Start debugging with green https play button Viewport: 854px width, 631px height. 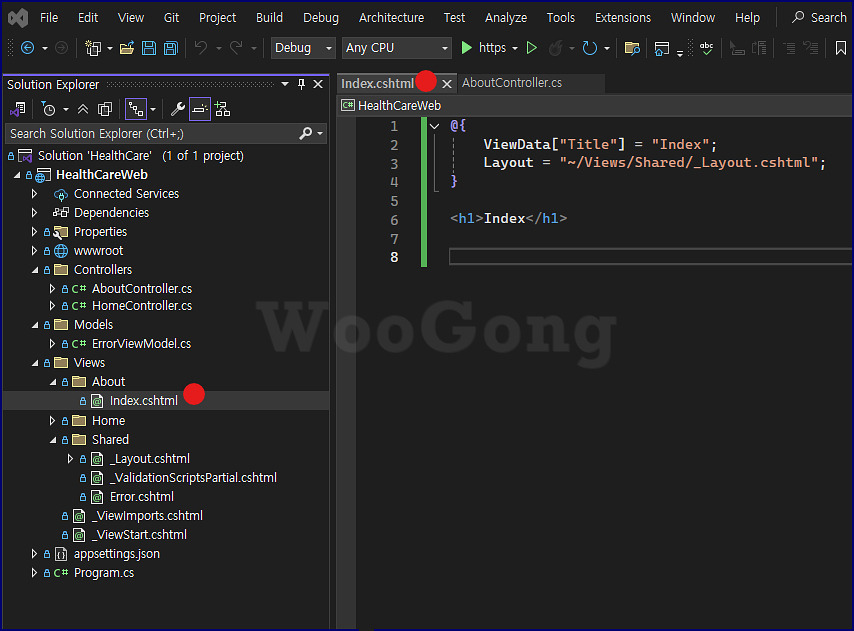tap(466, 48)
